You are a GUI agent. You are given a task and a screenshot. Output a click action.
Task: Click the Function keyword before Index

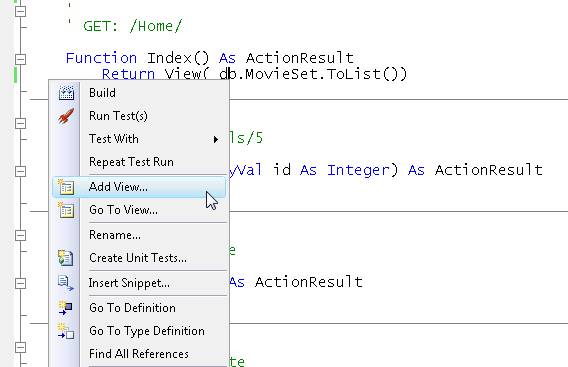tap(101, 58)
